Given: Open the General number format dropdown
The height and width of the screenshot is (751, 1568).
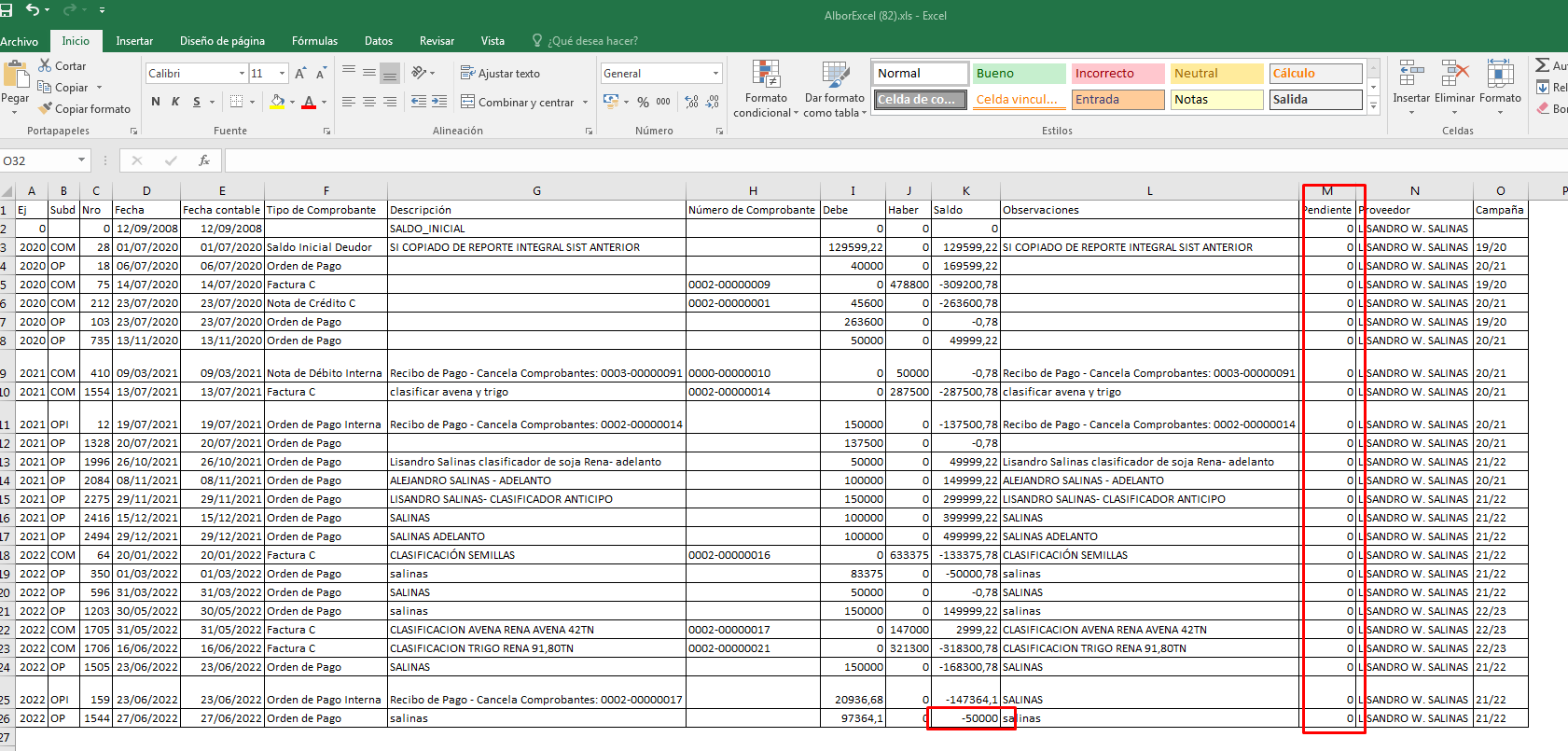Looking at the screenshot, I should [715, 74].
